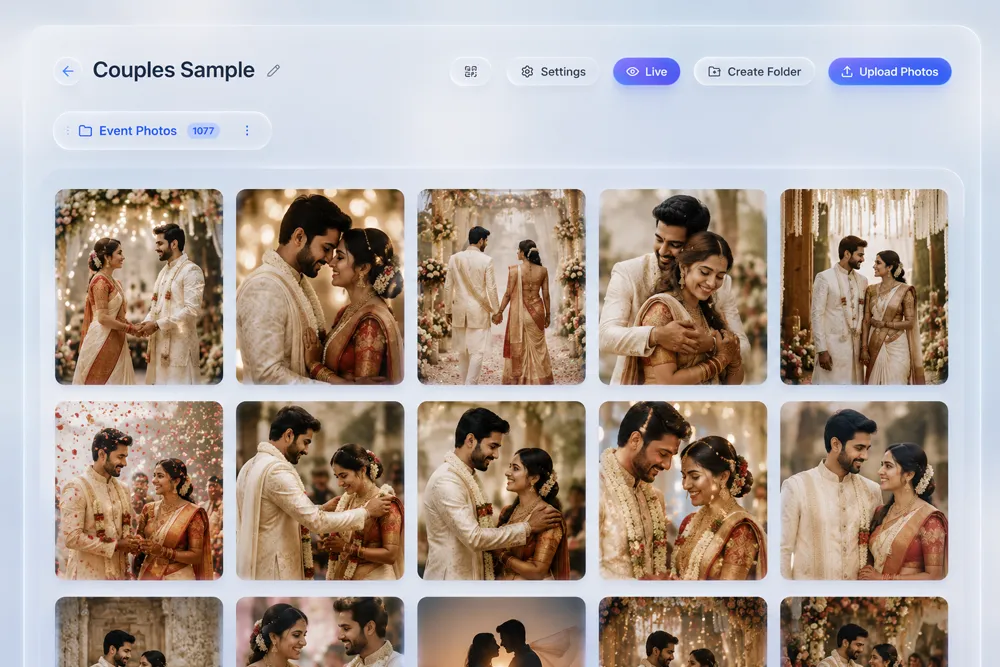The height and width of the screenshot is (667, 1000).
Task: Open Couples Sample title text
Action: click(x=173, y=70)
